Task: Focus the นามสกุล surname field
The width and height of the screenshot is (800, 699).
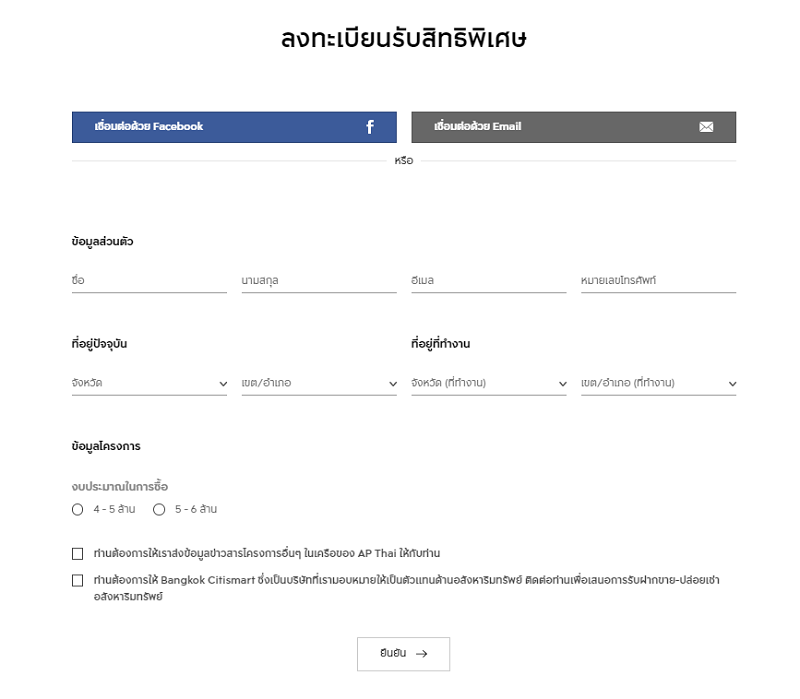Action: (319, 281)
